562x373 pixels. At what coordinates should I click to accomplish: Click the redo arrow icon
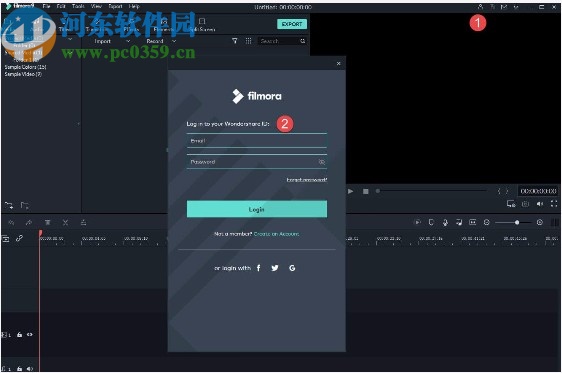pos(29,223)
